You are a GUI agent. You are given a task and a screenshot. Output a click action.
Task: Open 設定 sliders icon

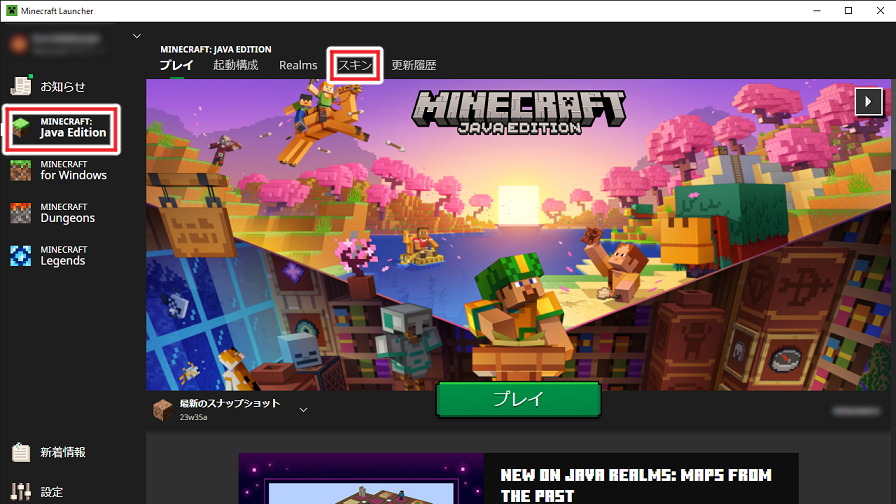tap(21, 491)
